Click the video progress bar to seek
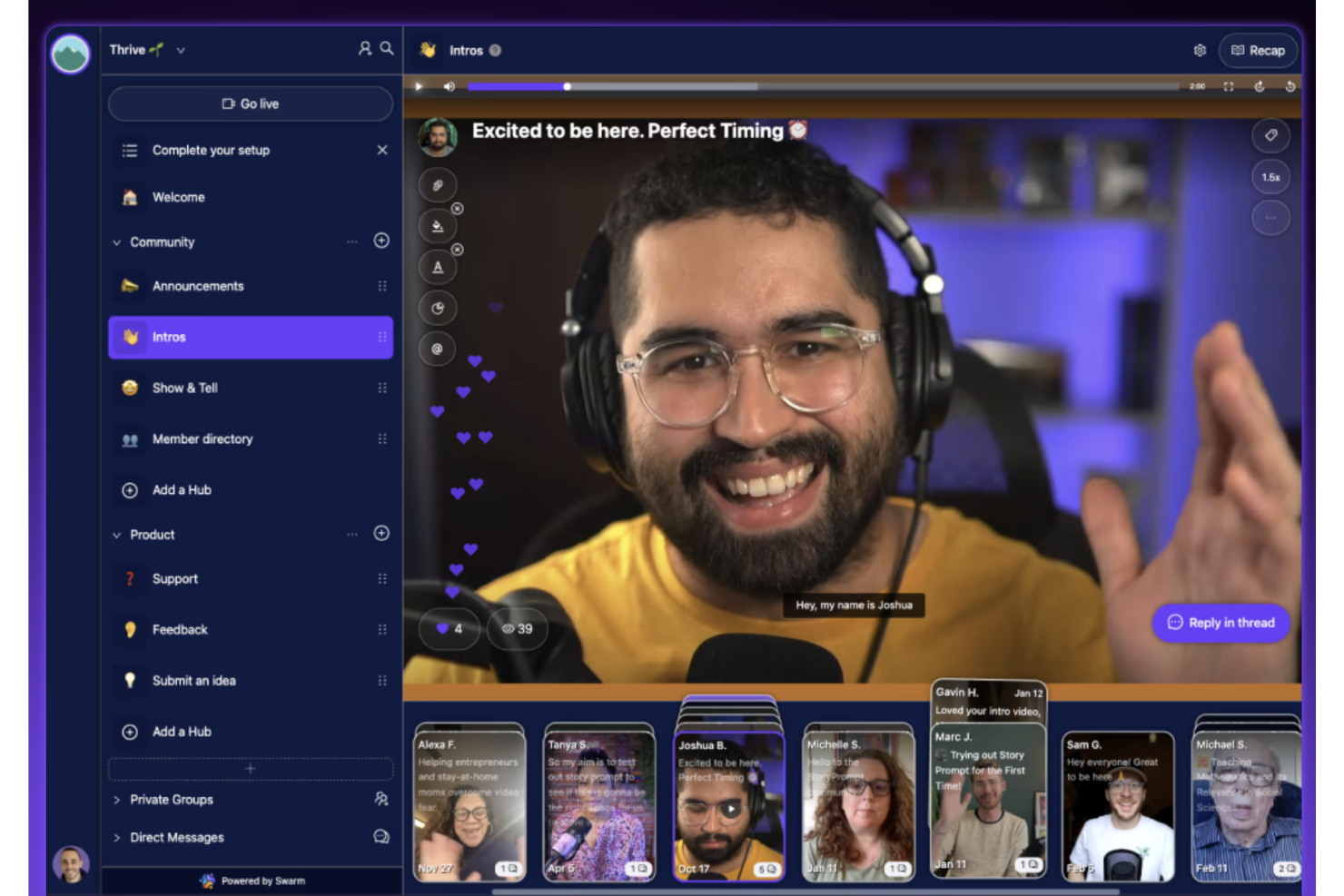The height and width of the screenshot is (896, 1344). 817,86
